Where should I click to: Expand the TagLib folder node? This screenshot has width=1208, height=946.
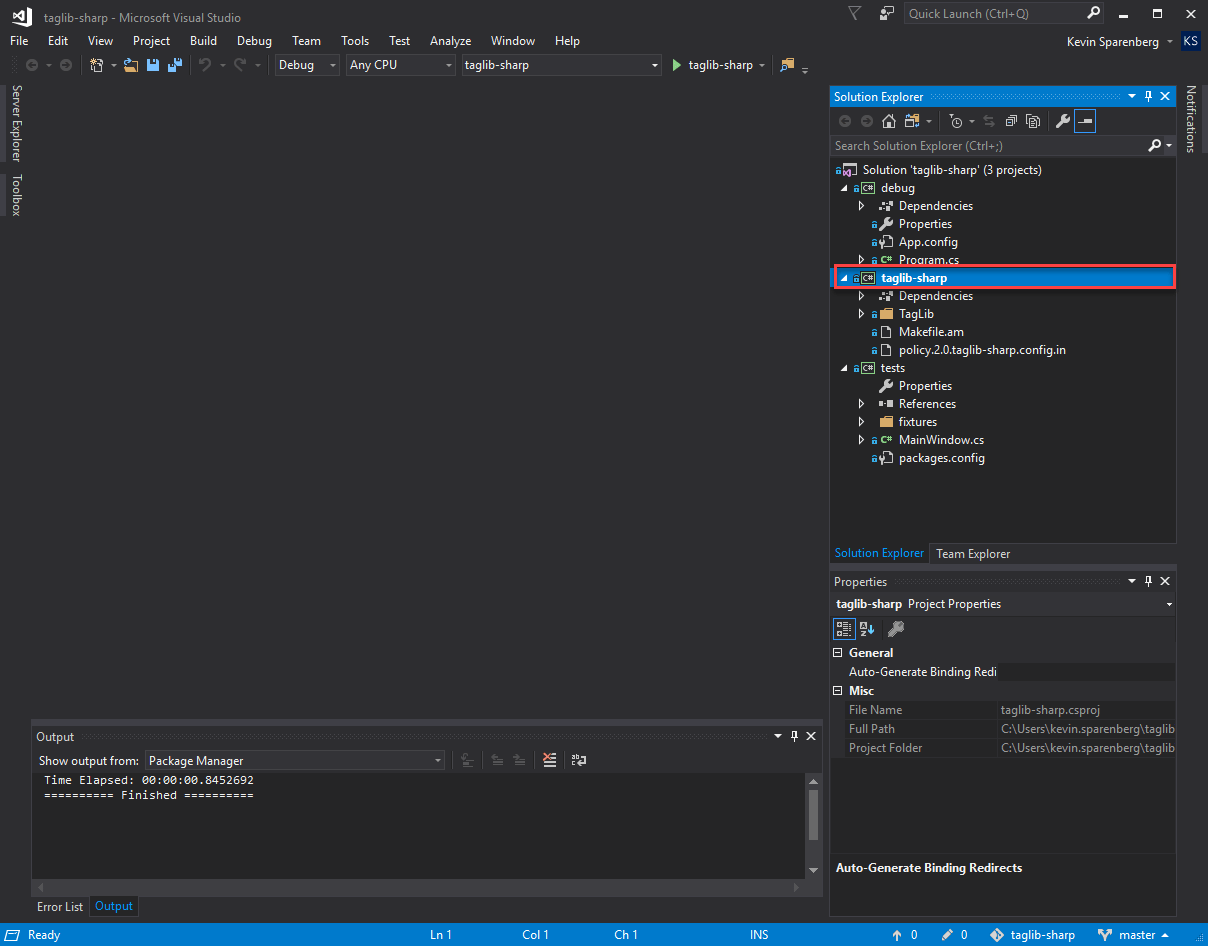862,314
